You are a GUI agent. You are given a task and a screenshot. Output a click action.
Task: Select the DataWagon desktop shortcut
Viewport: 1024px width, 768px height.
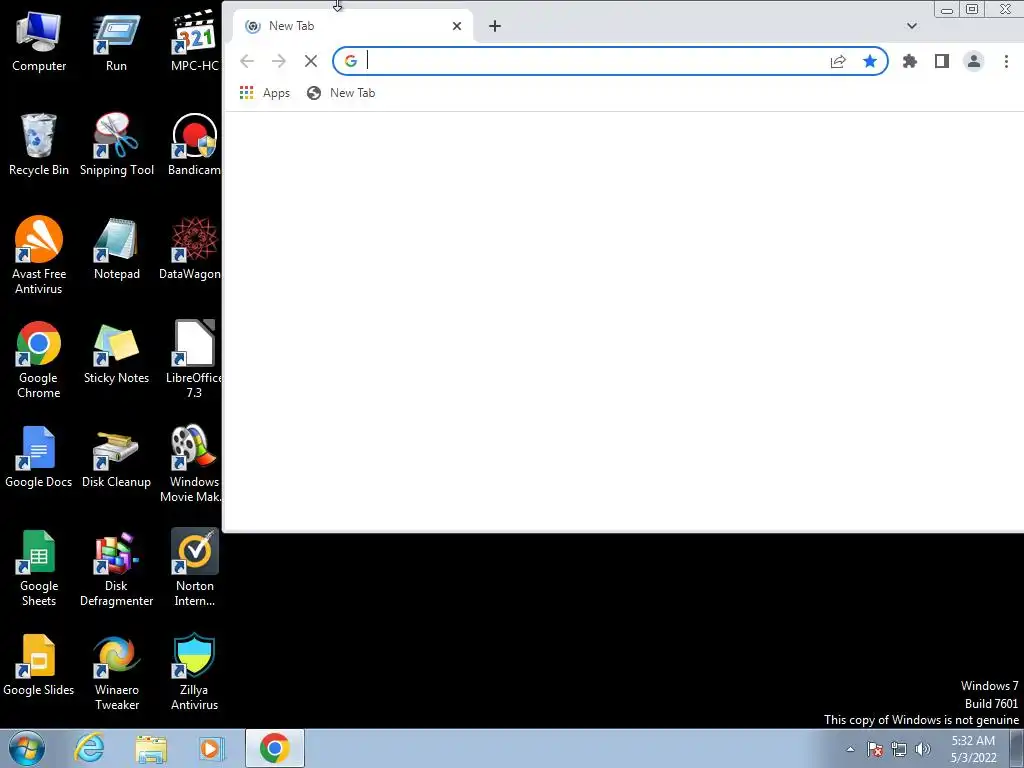[190, 248]
